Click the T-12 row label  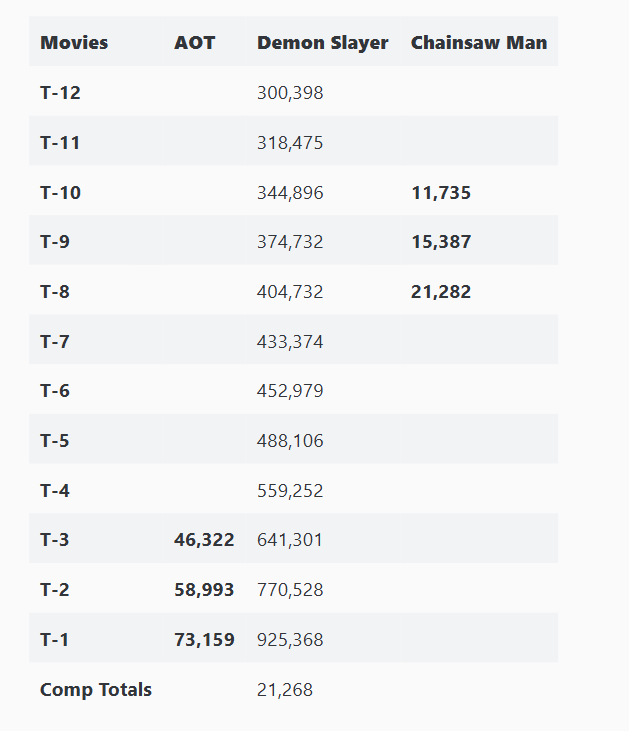pos(60,93)
